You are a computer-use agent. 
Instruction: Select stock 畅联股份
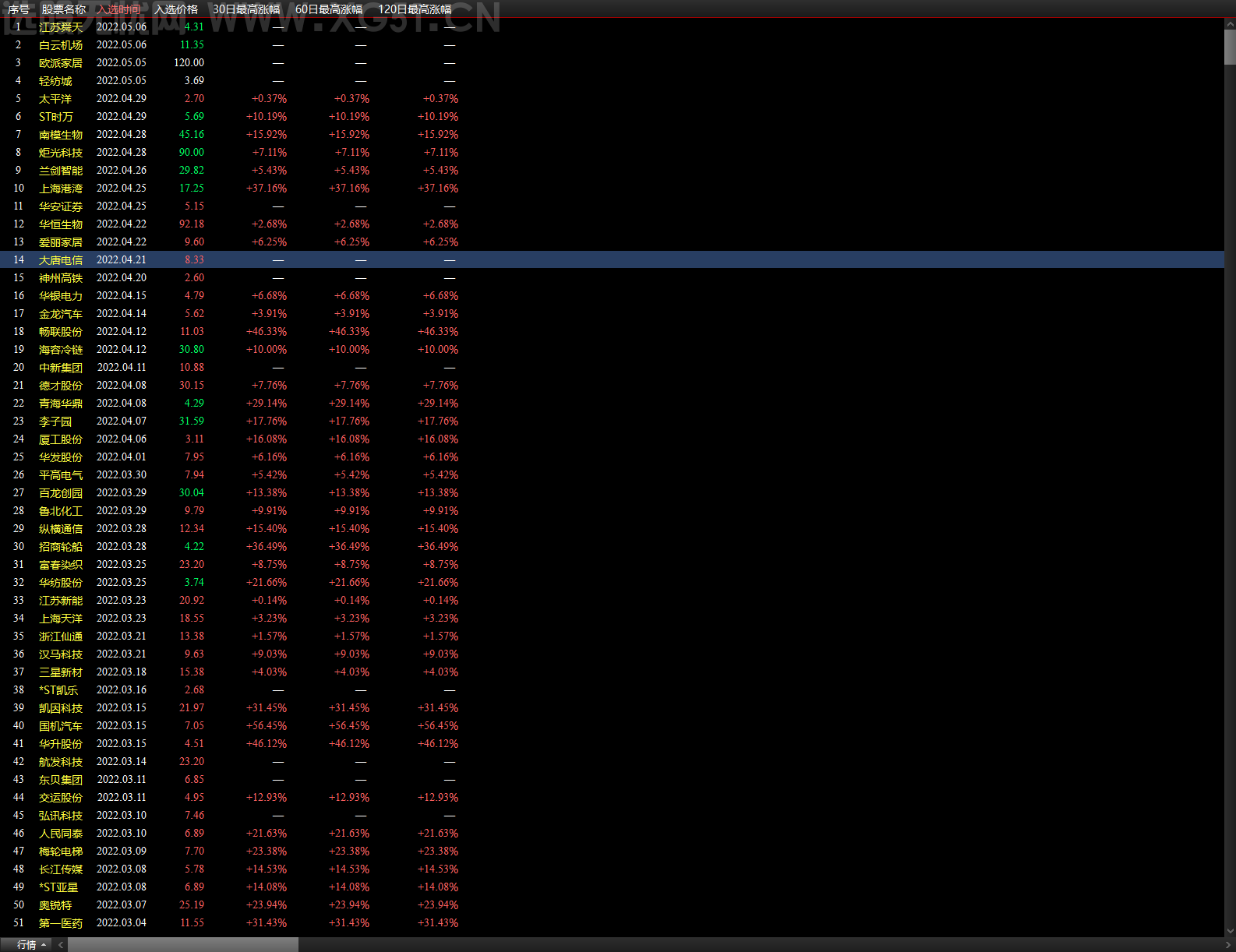61,332
